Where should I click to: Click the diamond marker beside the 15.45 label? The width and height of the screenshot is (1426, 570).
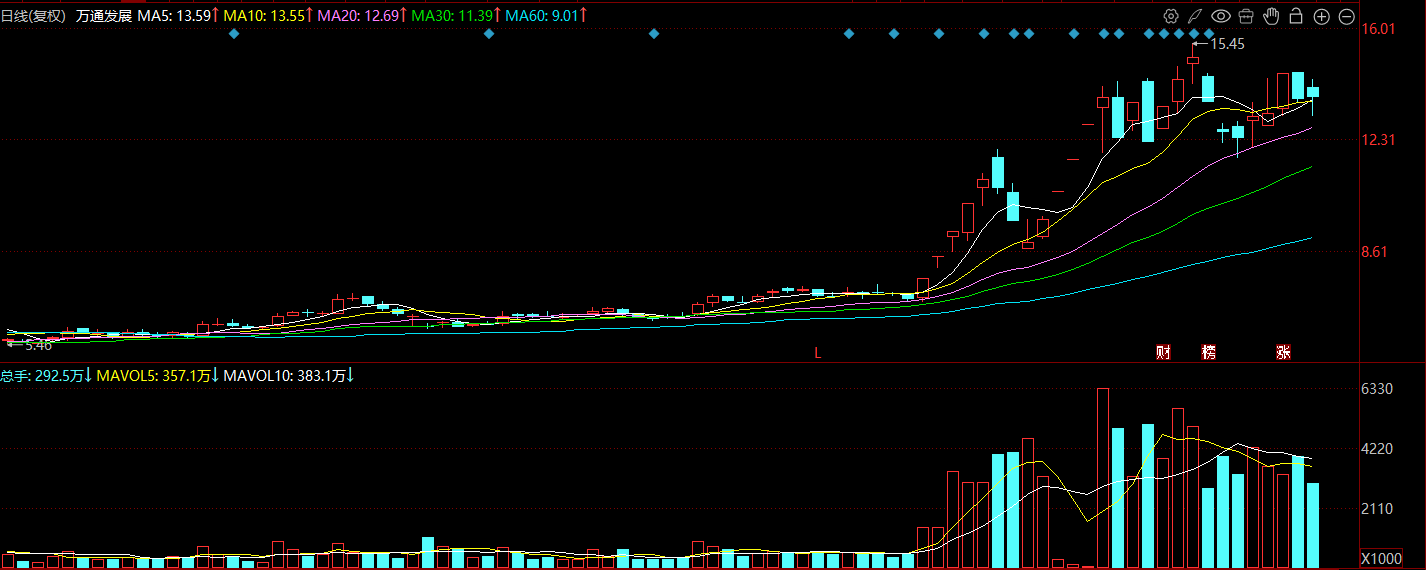pyautogui.click(x=1209, y=34)
